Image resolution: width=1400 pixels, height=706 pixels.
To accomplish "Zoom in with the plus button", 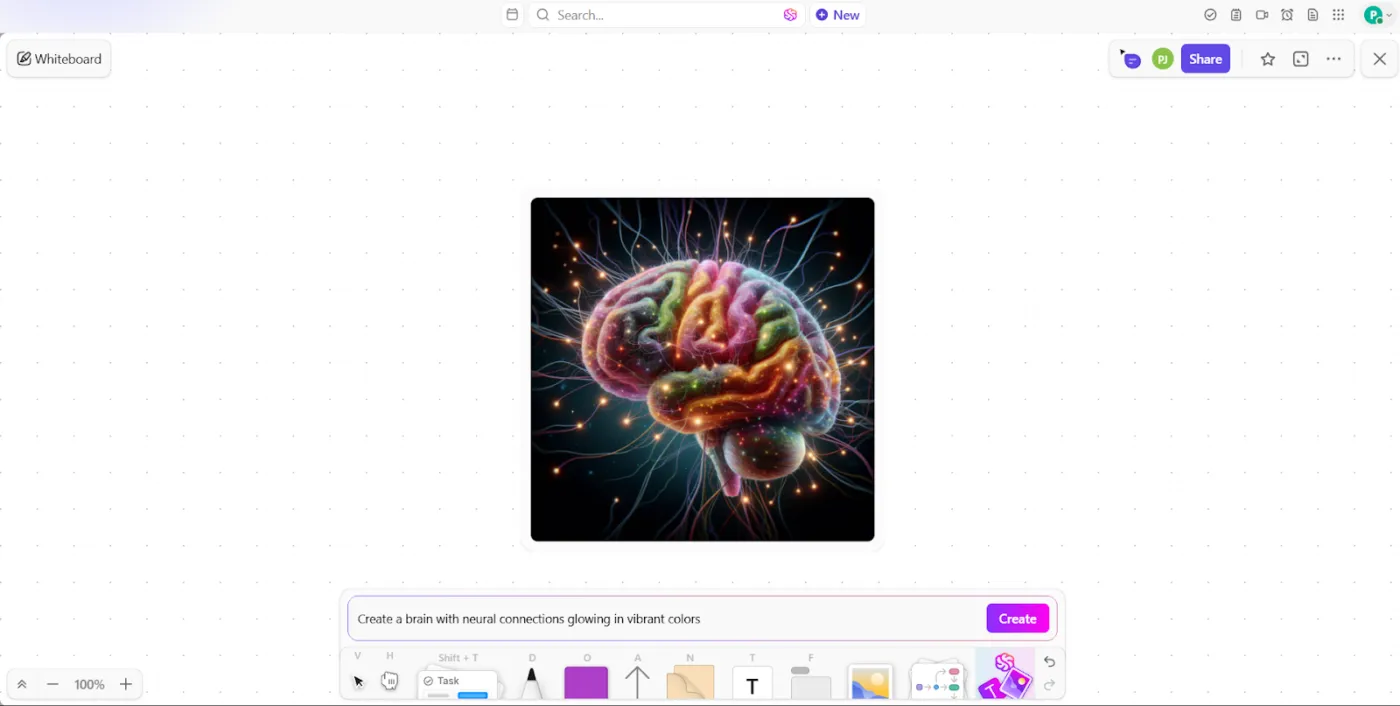I will (126, 684).
